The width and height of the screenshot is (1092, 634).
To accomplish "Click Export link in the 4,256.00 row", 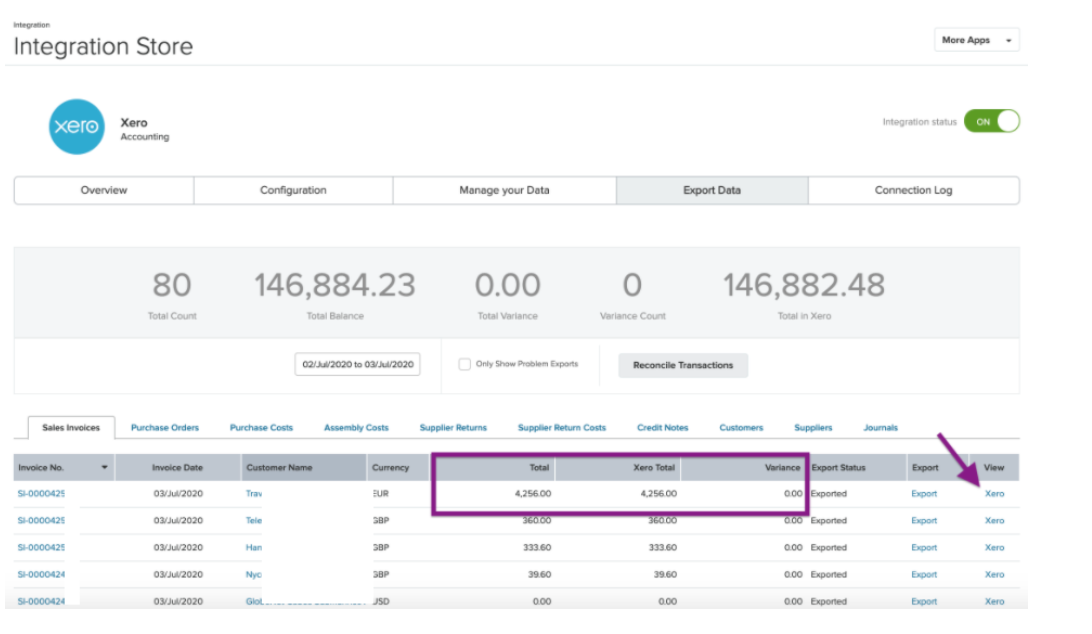I will coord(924,494).
